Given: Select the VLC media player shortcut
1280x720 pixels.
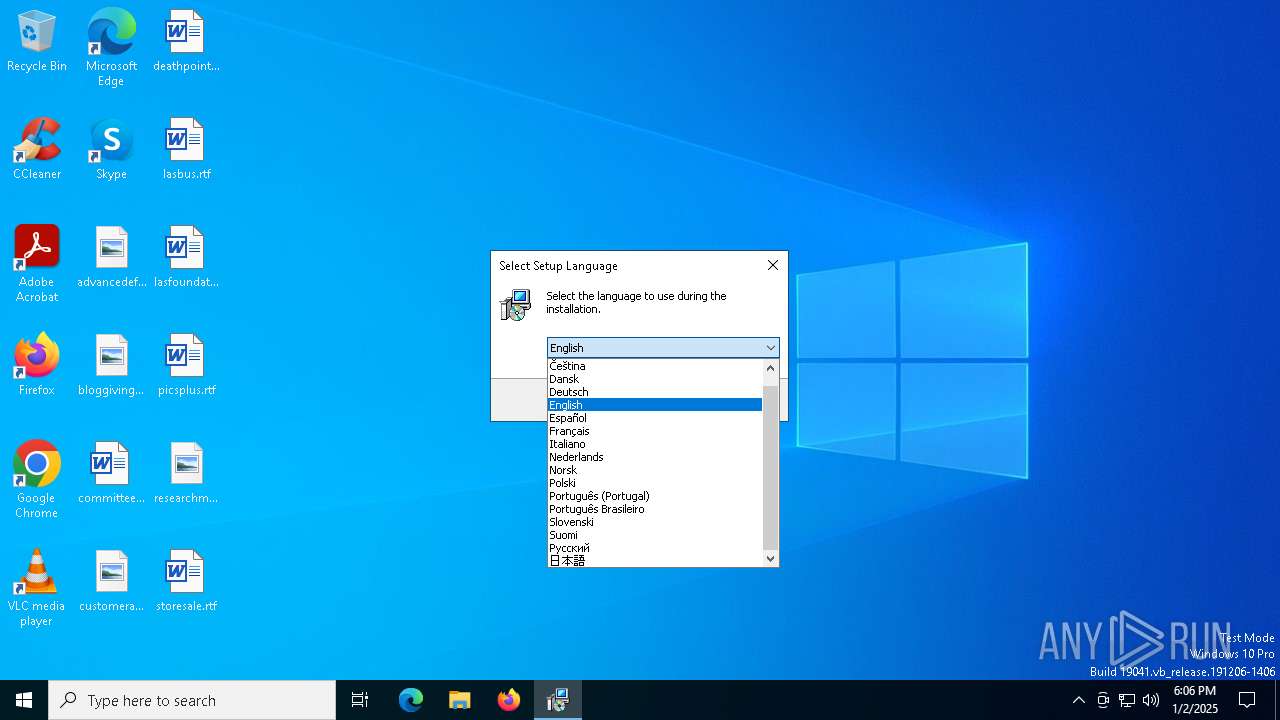Looking at the screenshot, I should 37,588.
